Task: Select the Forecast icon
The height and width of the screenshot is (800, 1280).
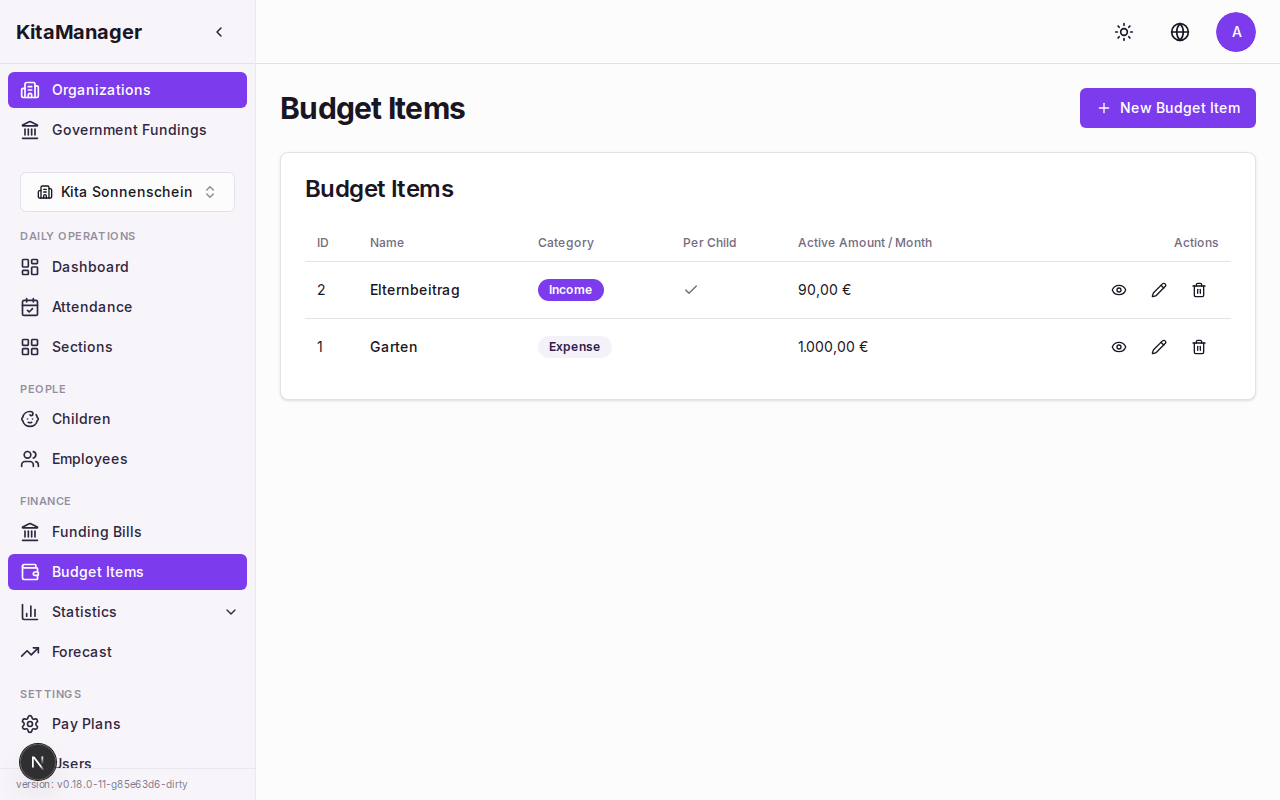Action: click(x=31, y=652)
